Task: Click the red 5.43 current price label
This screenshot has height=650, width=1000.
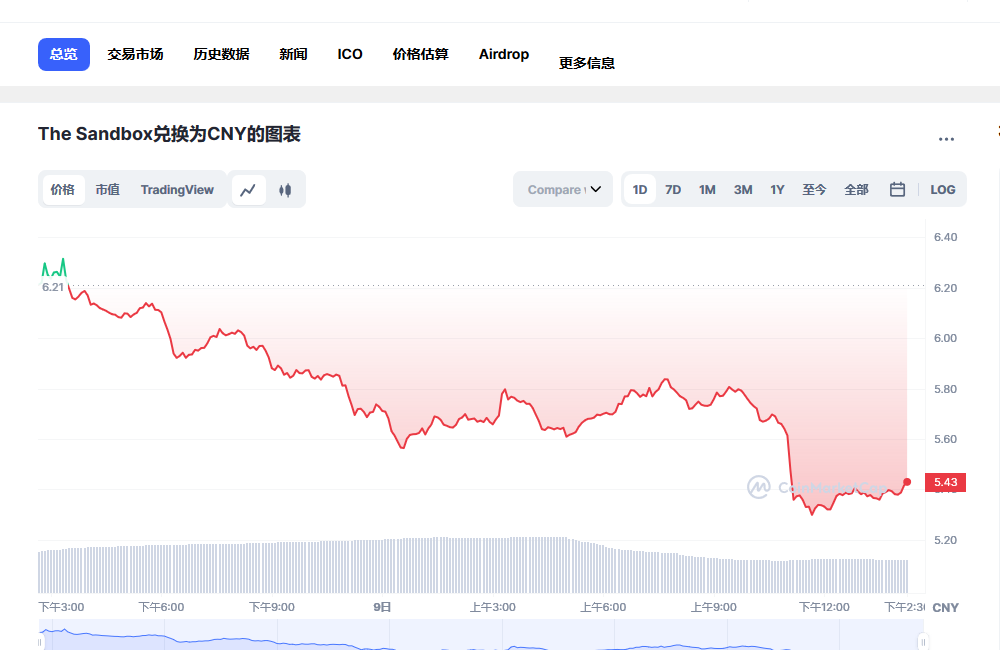Action: [x=945, y=482]
